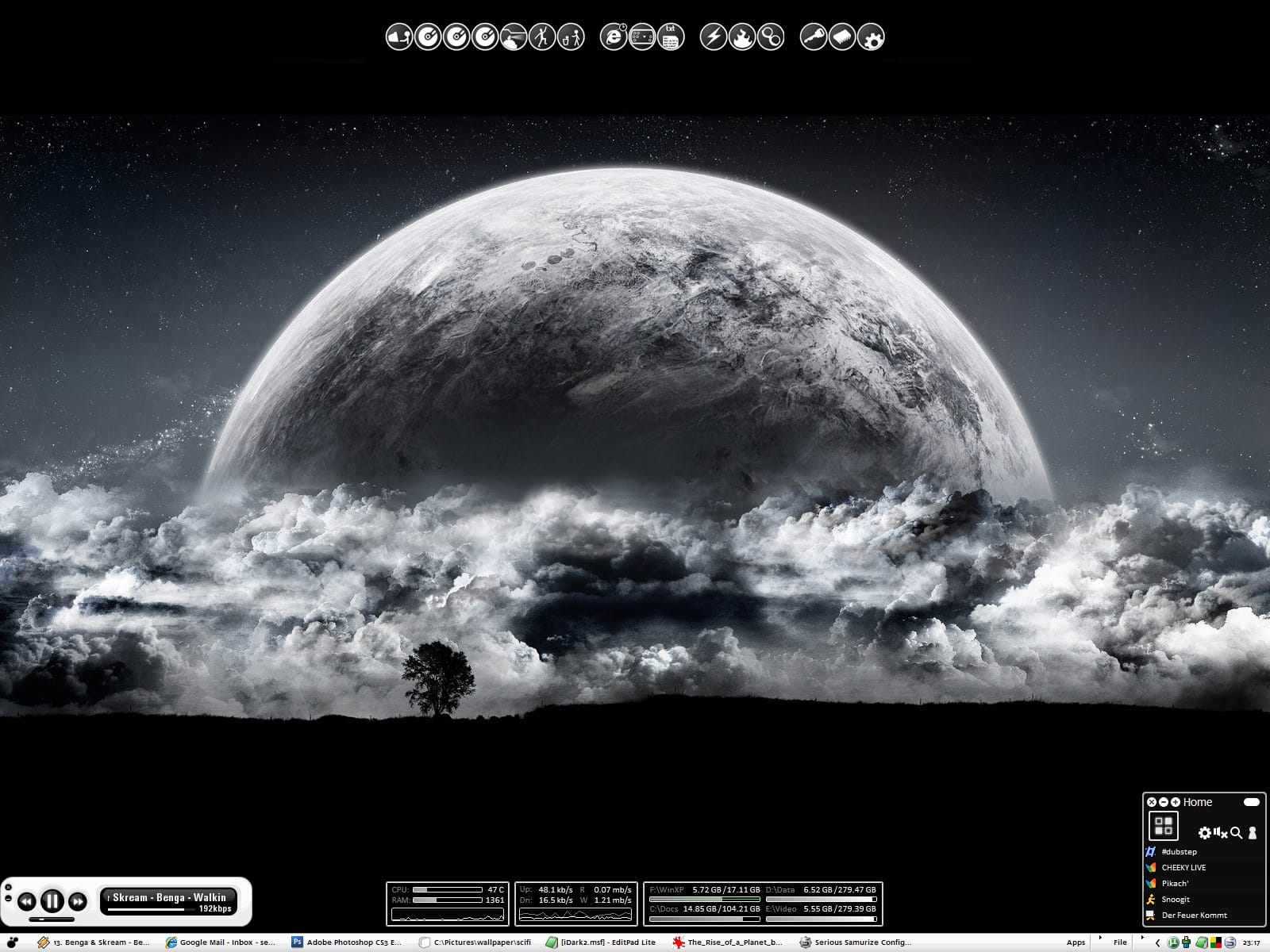Image resolution: width=1270 pixels, height=952 pixels.
Task: Switch to Google Mail - Inbox taskbar item
Action: point(220,942)
